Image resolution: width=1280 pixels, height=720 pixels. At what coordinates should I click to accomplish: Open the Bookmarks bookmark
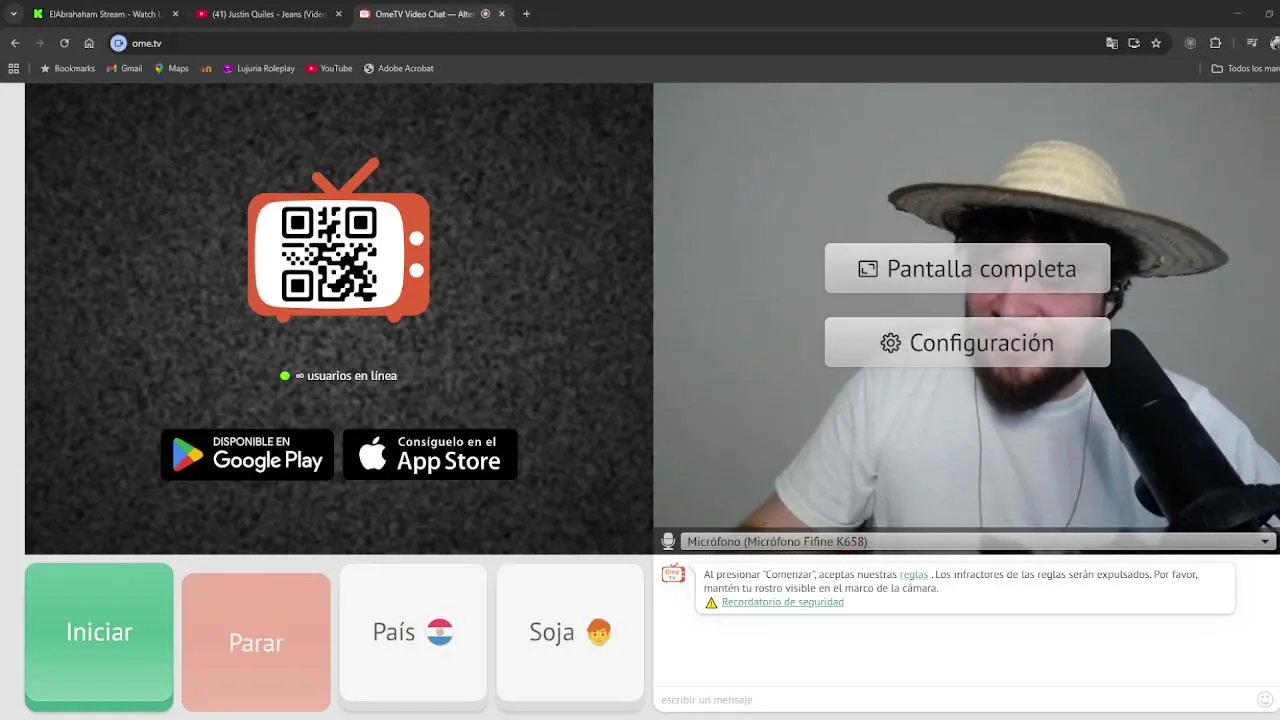67,68
